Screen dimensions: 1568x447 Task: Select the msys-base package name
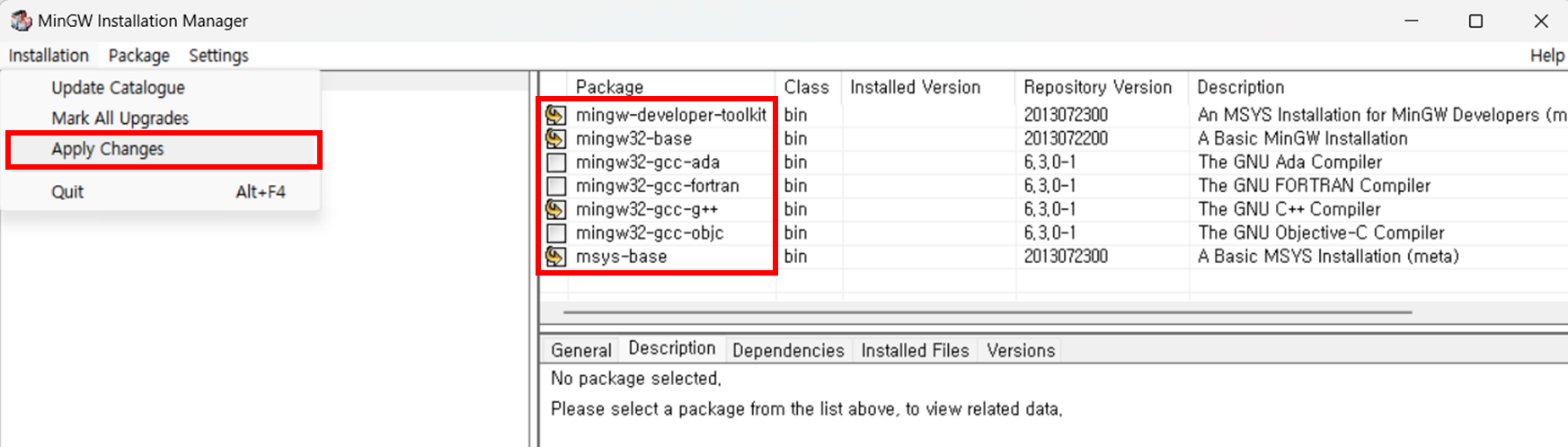pyautogui.click(x=621, y=256)
